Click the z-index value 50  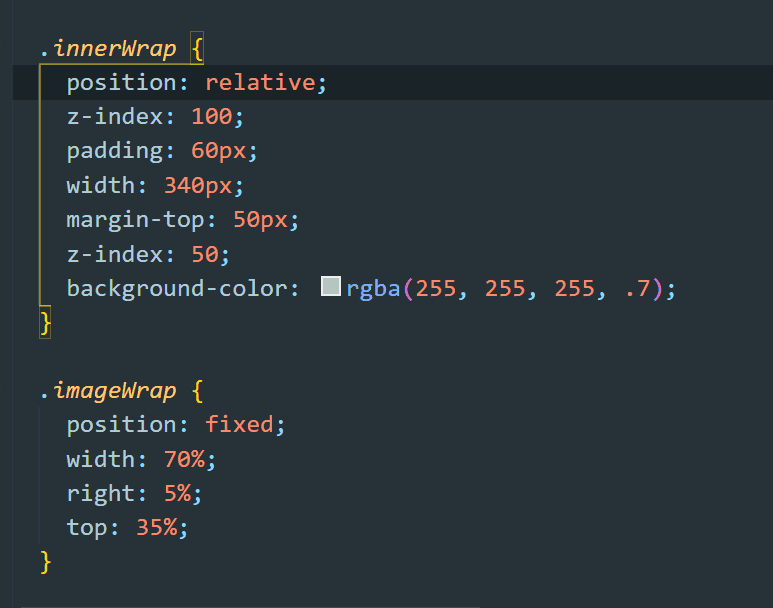click(x=204, y=254)
